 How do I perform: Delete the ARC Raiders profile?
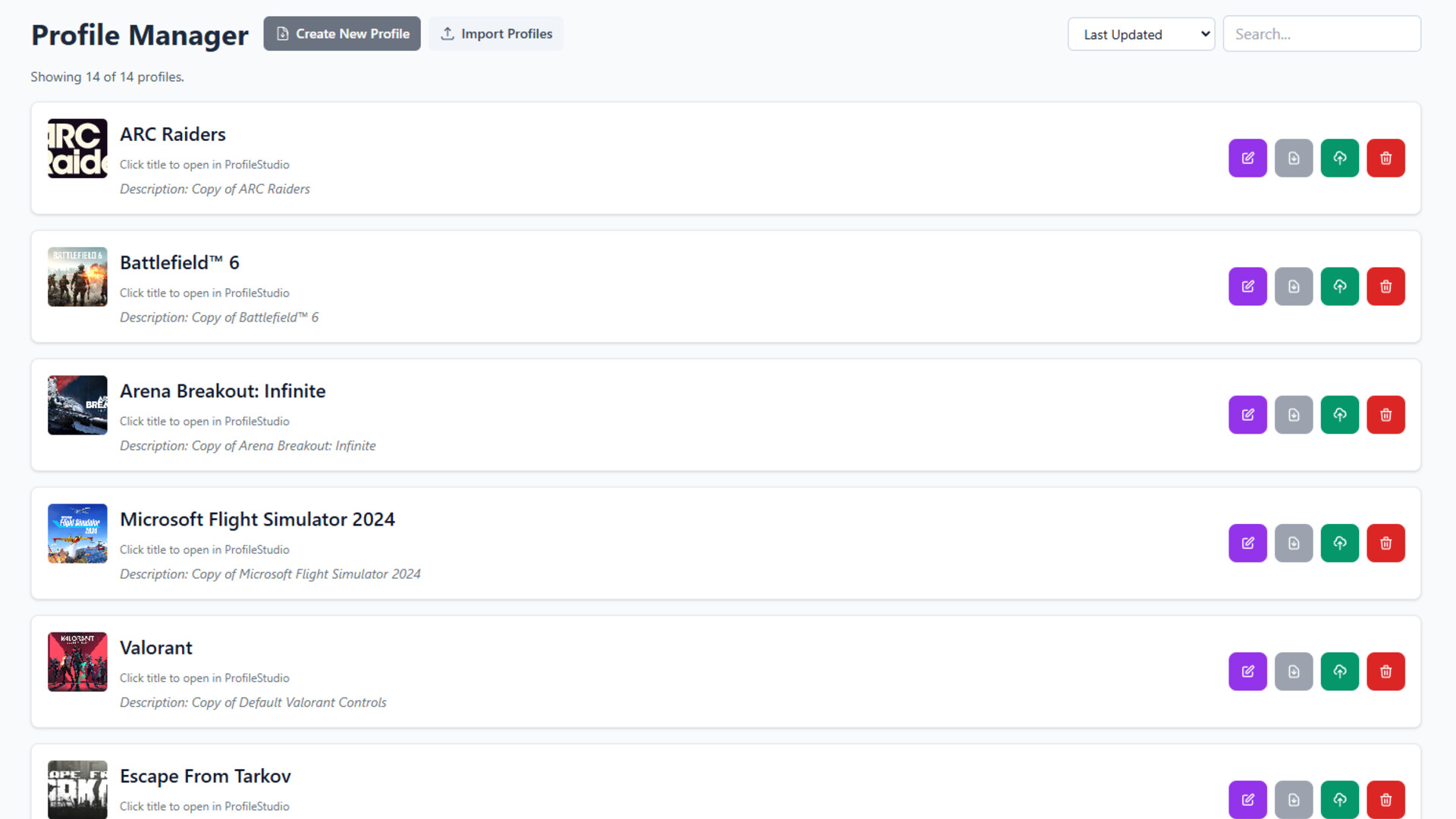coord(1385,158)
